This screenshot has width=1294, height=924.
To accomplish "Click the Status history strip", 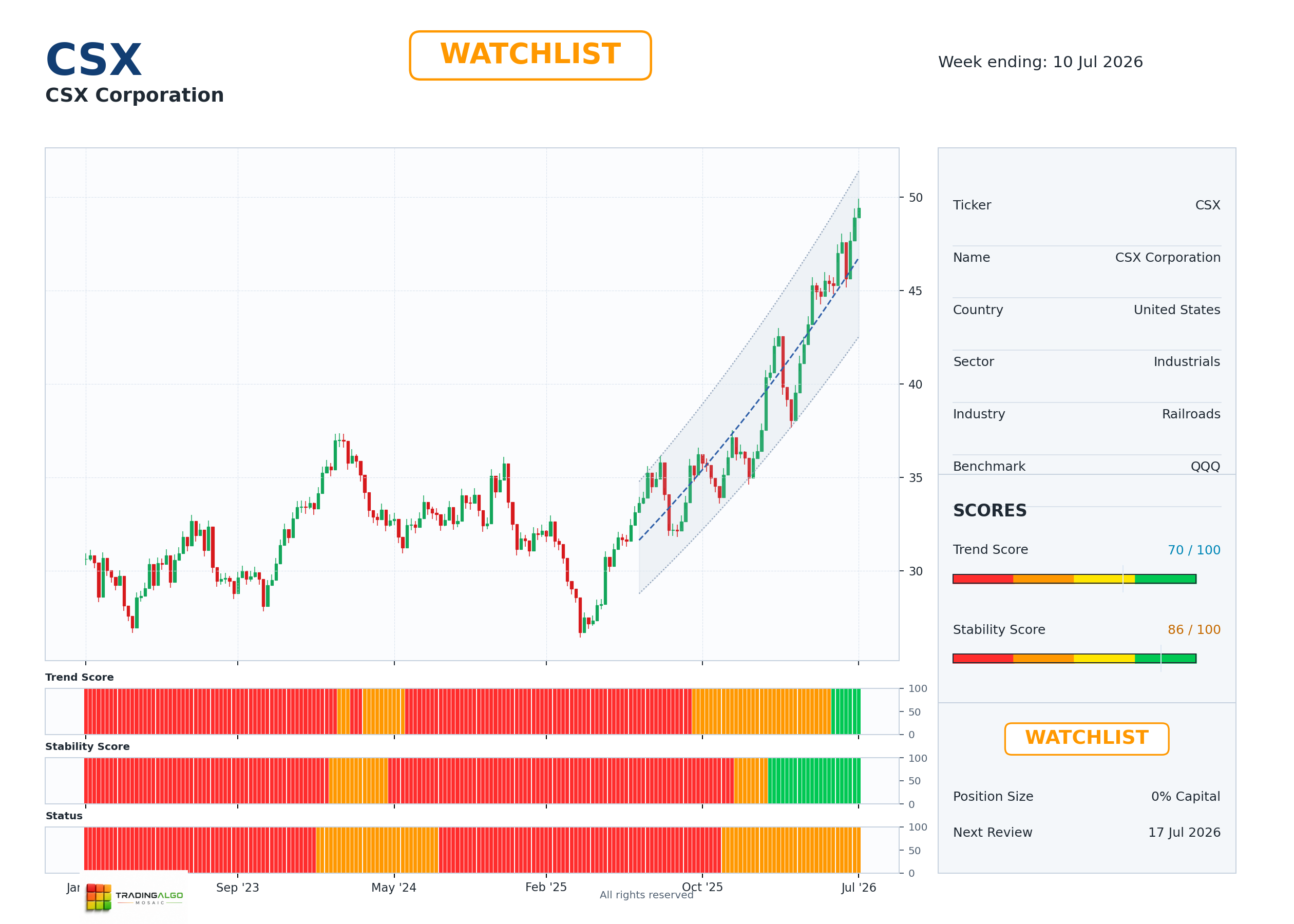I will 472,850.
